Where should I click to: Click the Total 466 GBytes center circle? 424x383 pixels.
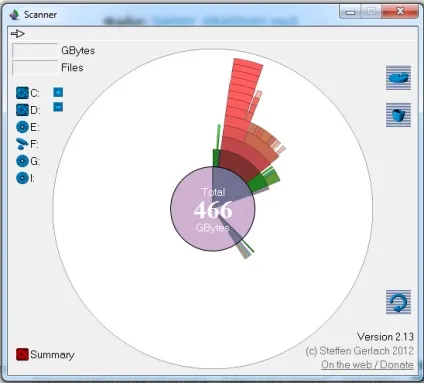213,209
